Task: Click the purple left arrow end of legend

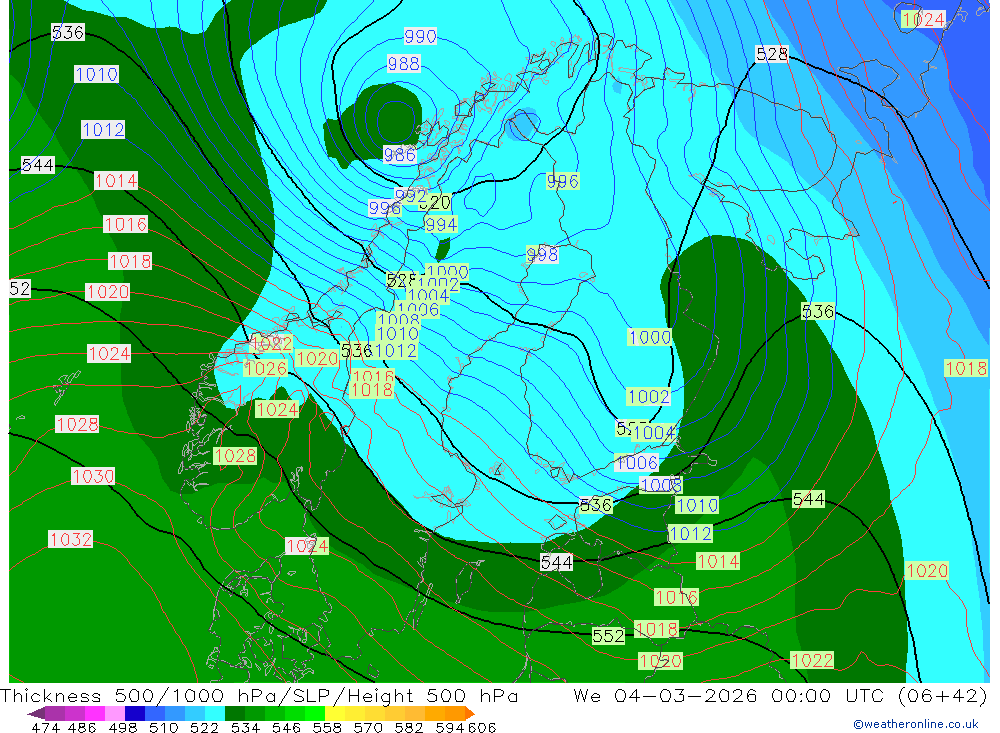Action: pyautogui.click(x=36, y=713)
